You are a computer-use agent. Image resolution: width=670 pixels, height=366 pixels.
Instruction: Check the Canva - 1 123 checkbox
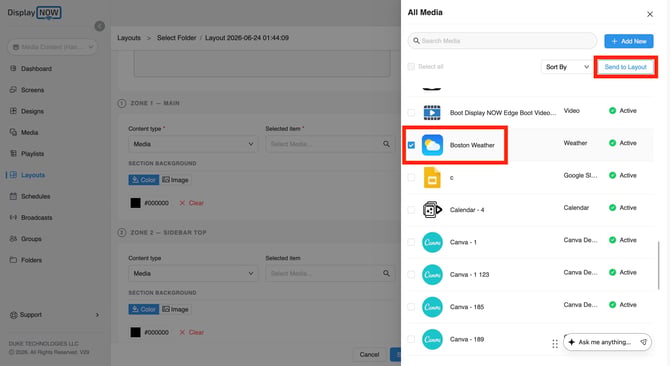(x=411, y=275)
